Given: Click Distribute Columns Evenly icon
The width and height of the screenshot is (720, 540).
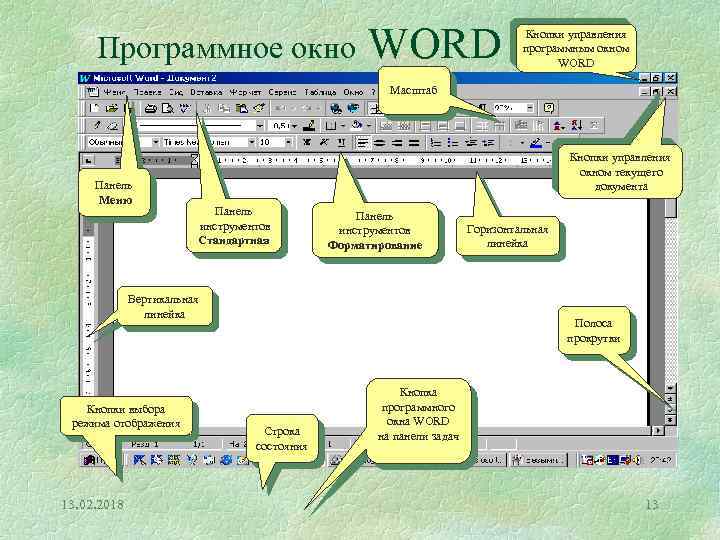Looking at the screenshot, I should [499, 125].
